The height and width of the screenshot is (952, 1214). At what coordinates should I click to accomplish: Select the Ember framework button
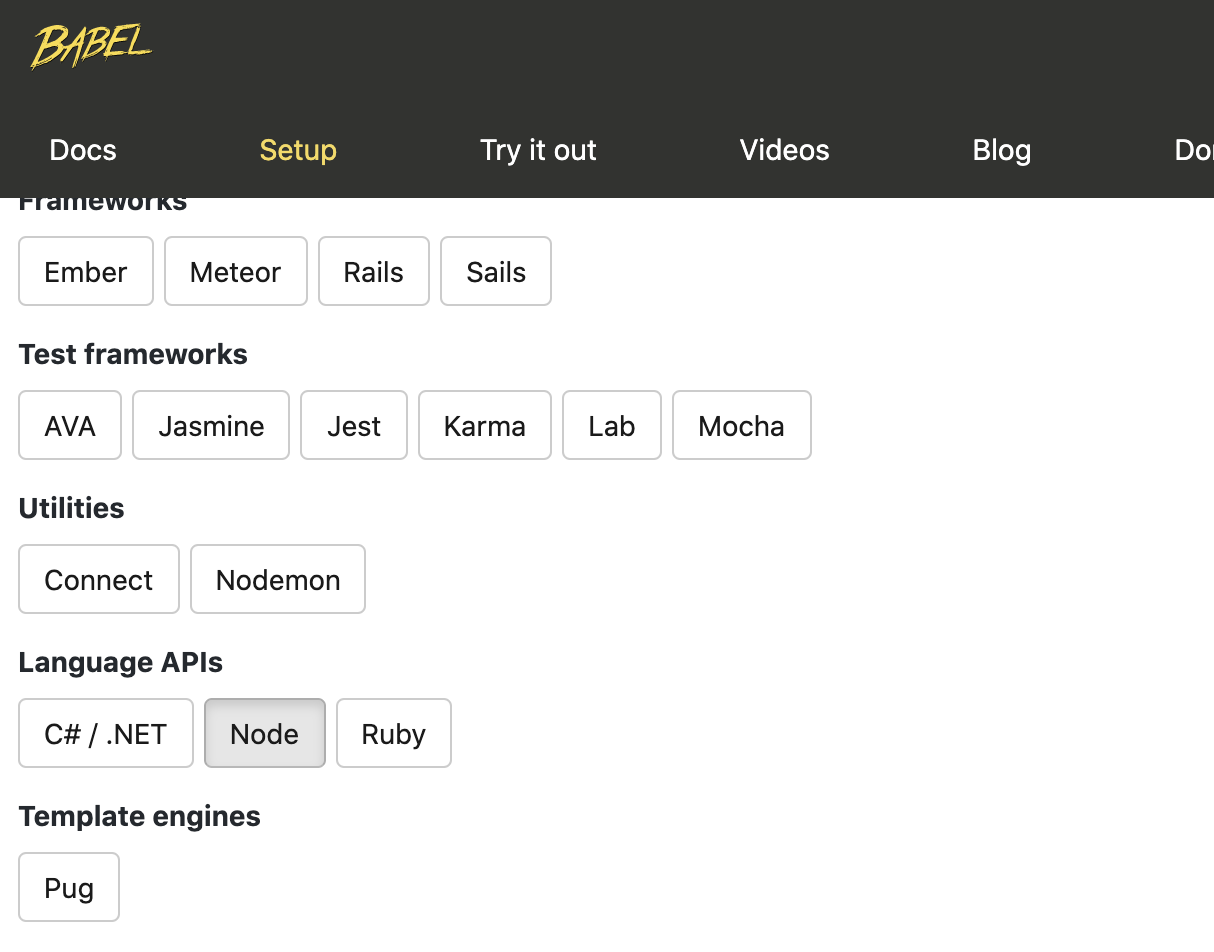tap(86, 271)
